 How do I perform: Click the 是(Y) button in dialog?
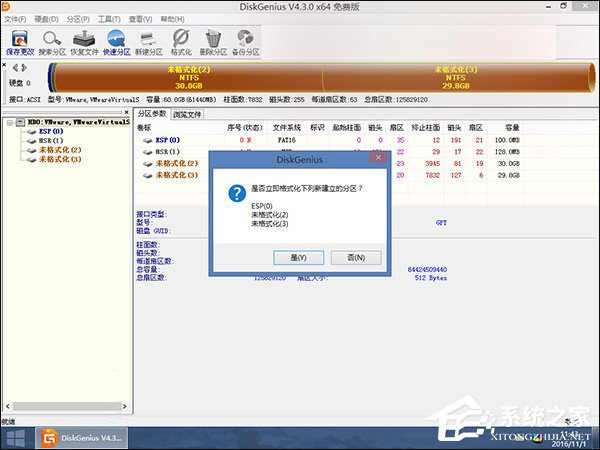pos(298,257)
